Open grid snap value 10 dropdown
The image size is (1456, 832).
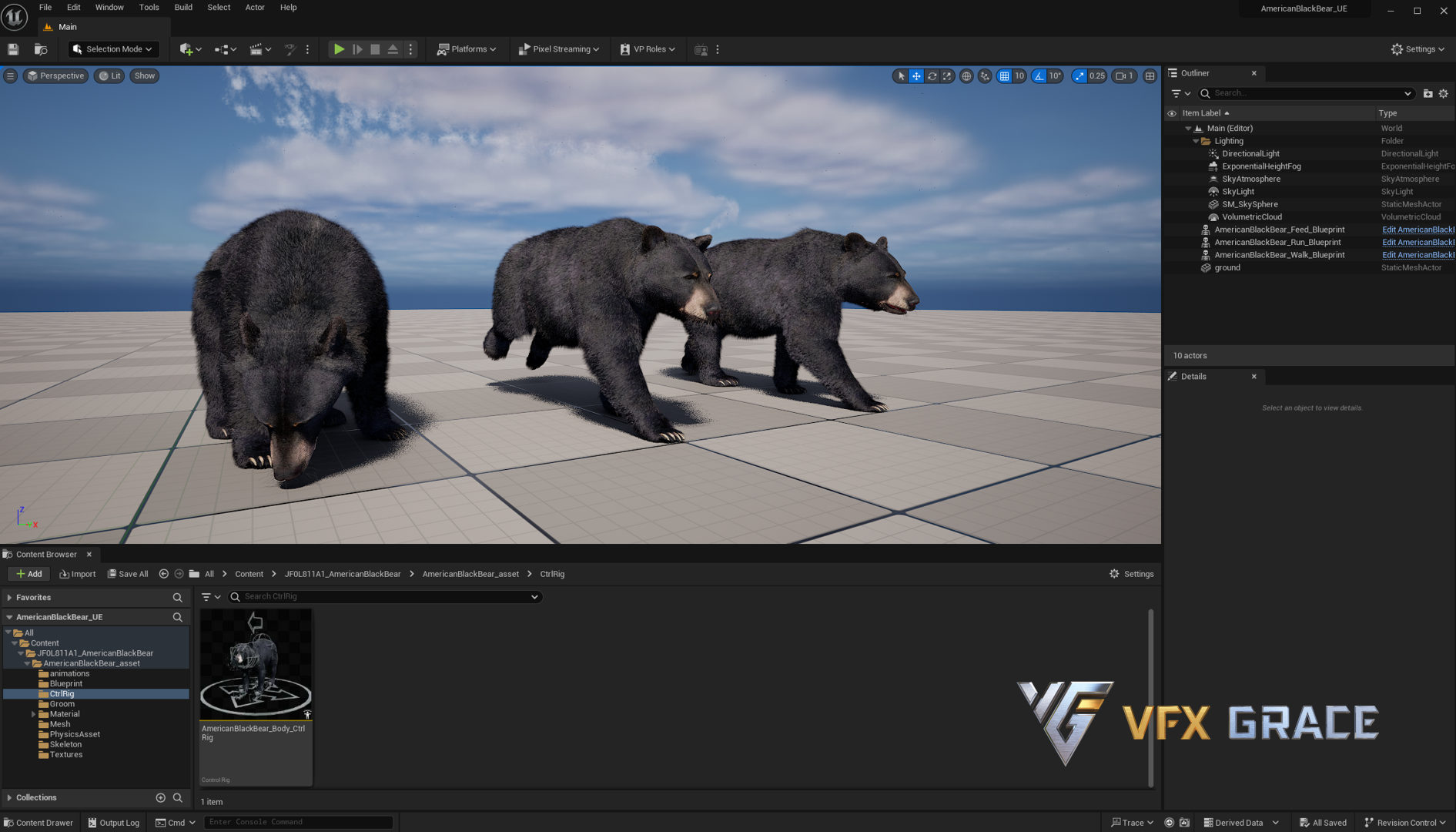(1019, 76)
